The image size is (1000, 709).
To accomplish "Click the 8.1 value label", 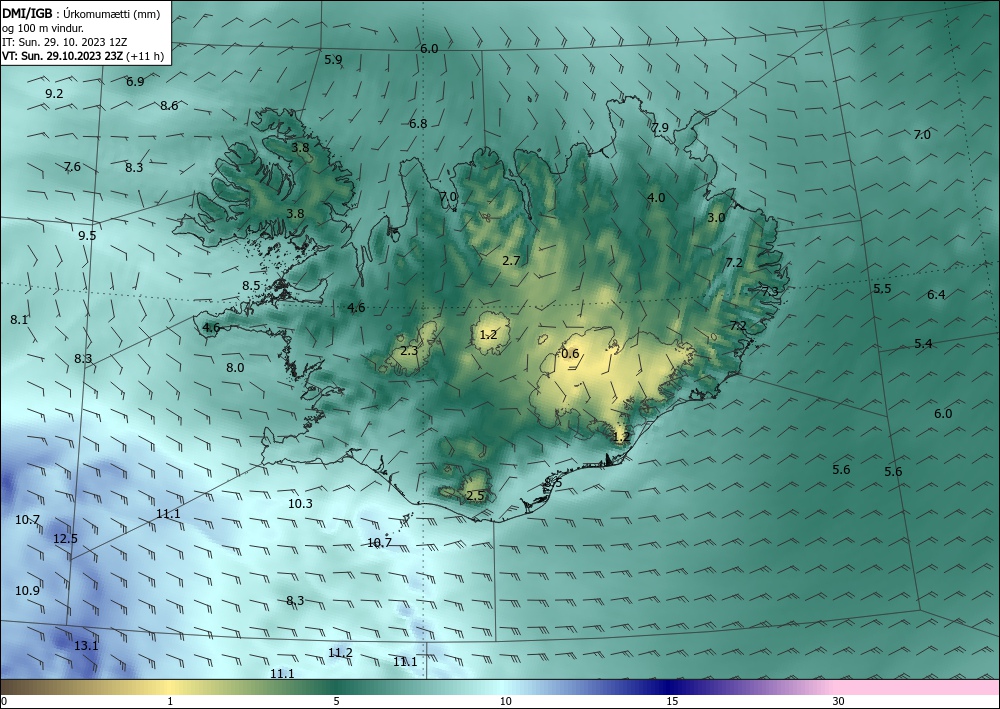I will [x=19, y=319].
